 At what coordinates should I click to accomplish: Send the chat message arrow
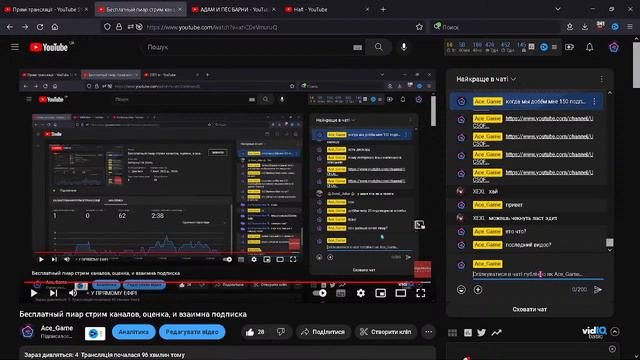[598, 290]
